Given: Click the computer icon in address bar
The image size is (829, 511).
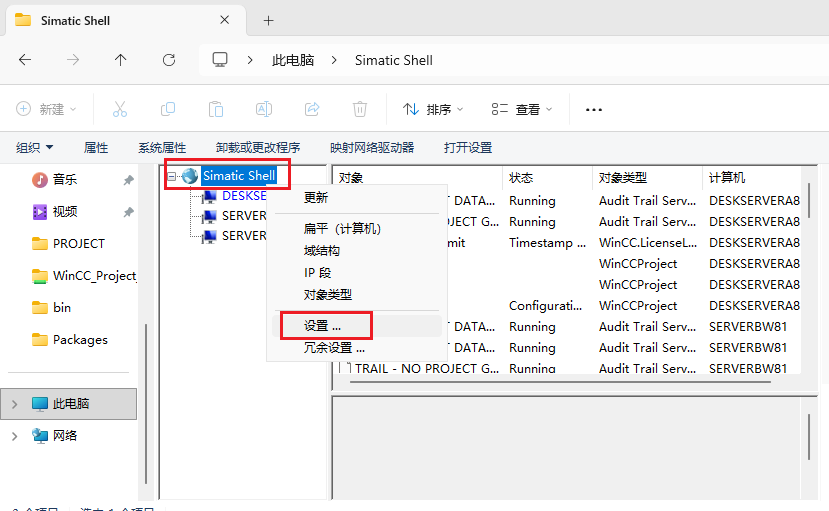Looking at the screenshot, I should tap(220, 60).
